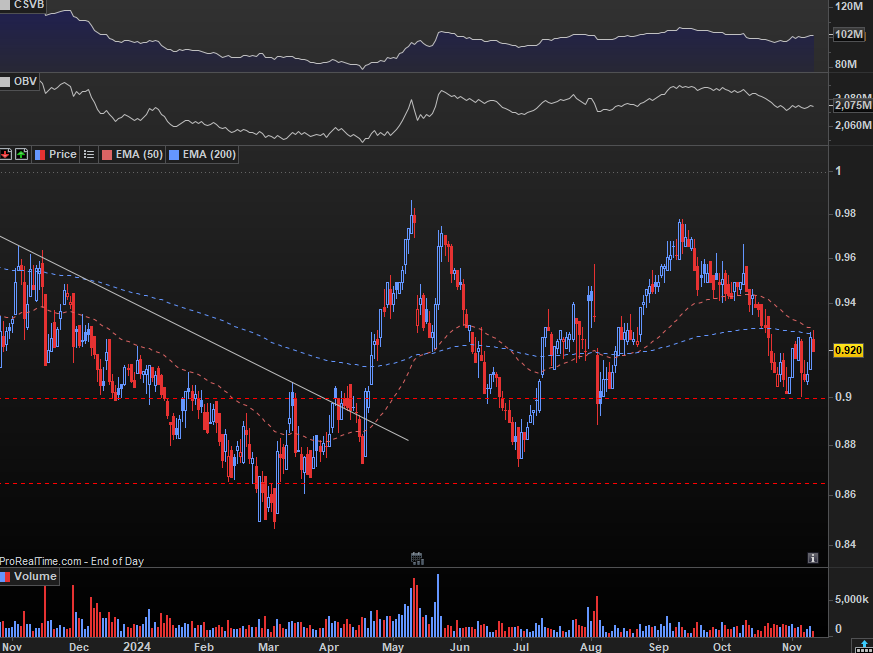
Task: Click the Price candlestick color icon
Action: (40, 154)
